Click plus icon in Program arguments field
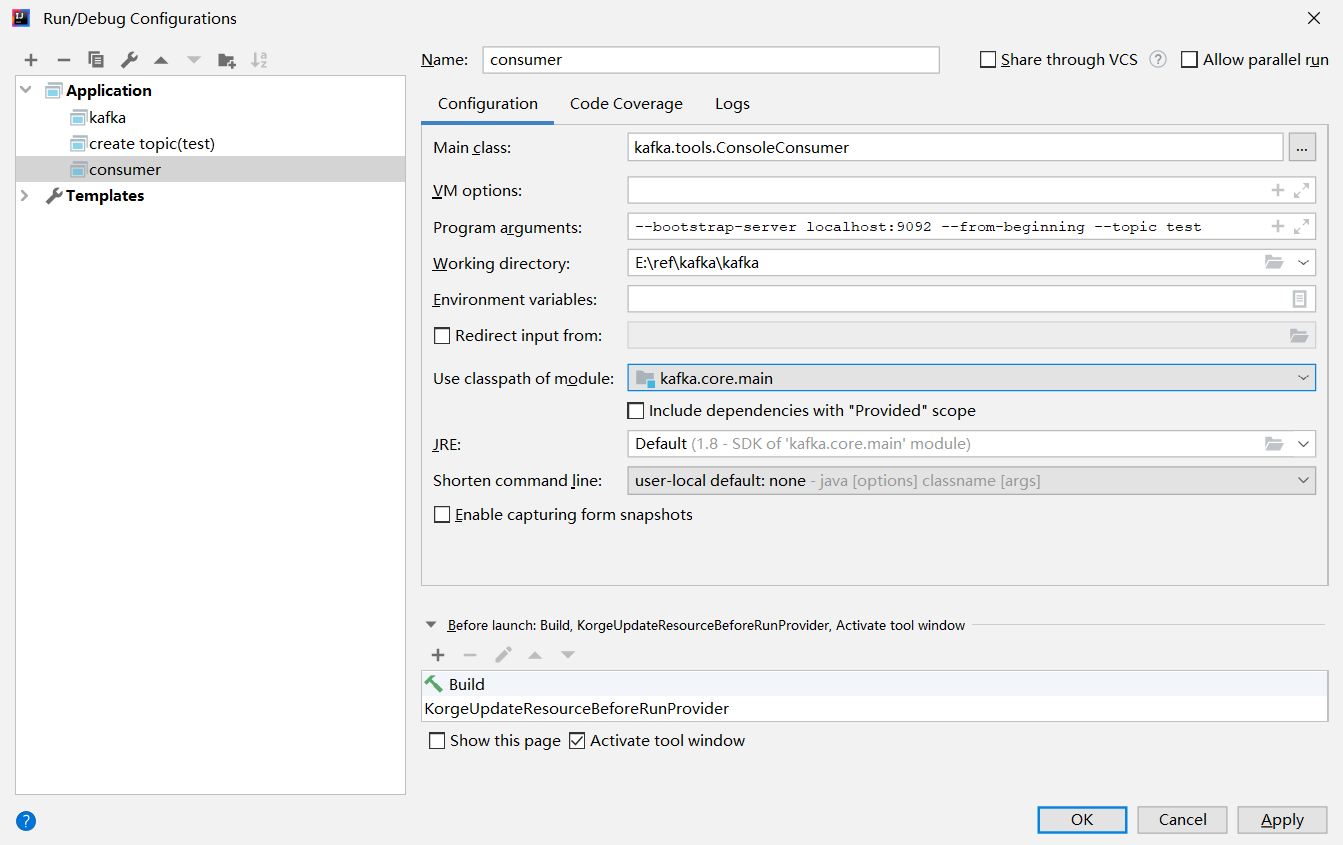1343x845 pixels. (1277, 226)
